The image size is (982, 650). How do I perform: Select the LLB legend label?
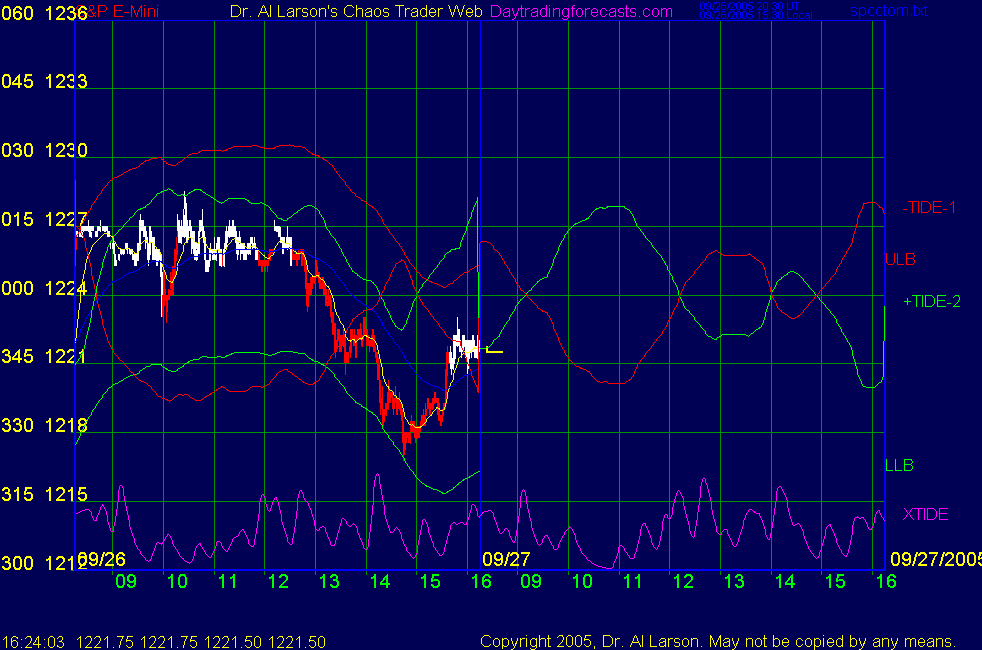pyautogui.click(x=899, y=465)
